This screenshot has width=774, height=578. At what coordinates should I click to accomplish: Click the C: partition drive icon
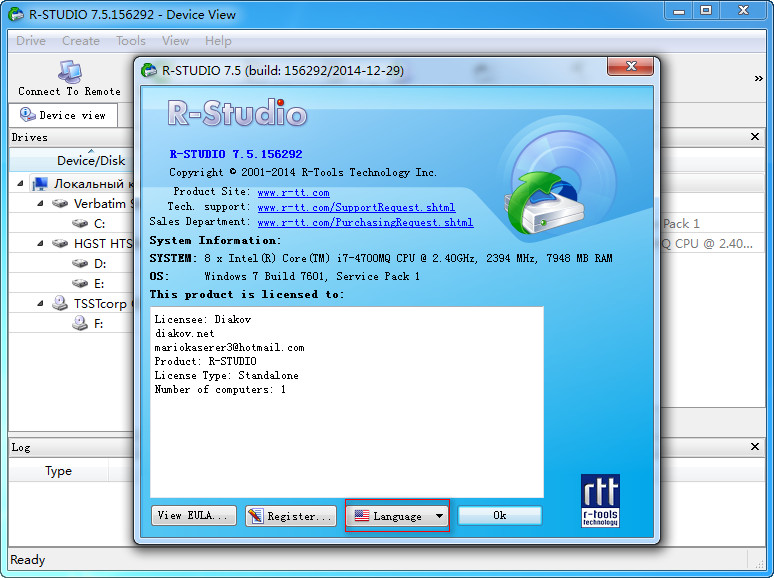point(80,223)
